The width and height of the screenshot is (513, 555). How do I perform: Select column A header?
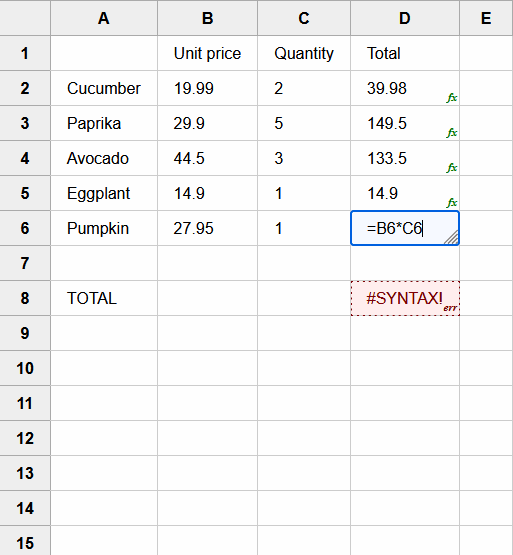(104, 18)
